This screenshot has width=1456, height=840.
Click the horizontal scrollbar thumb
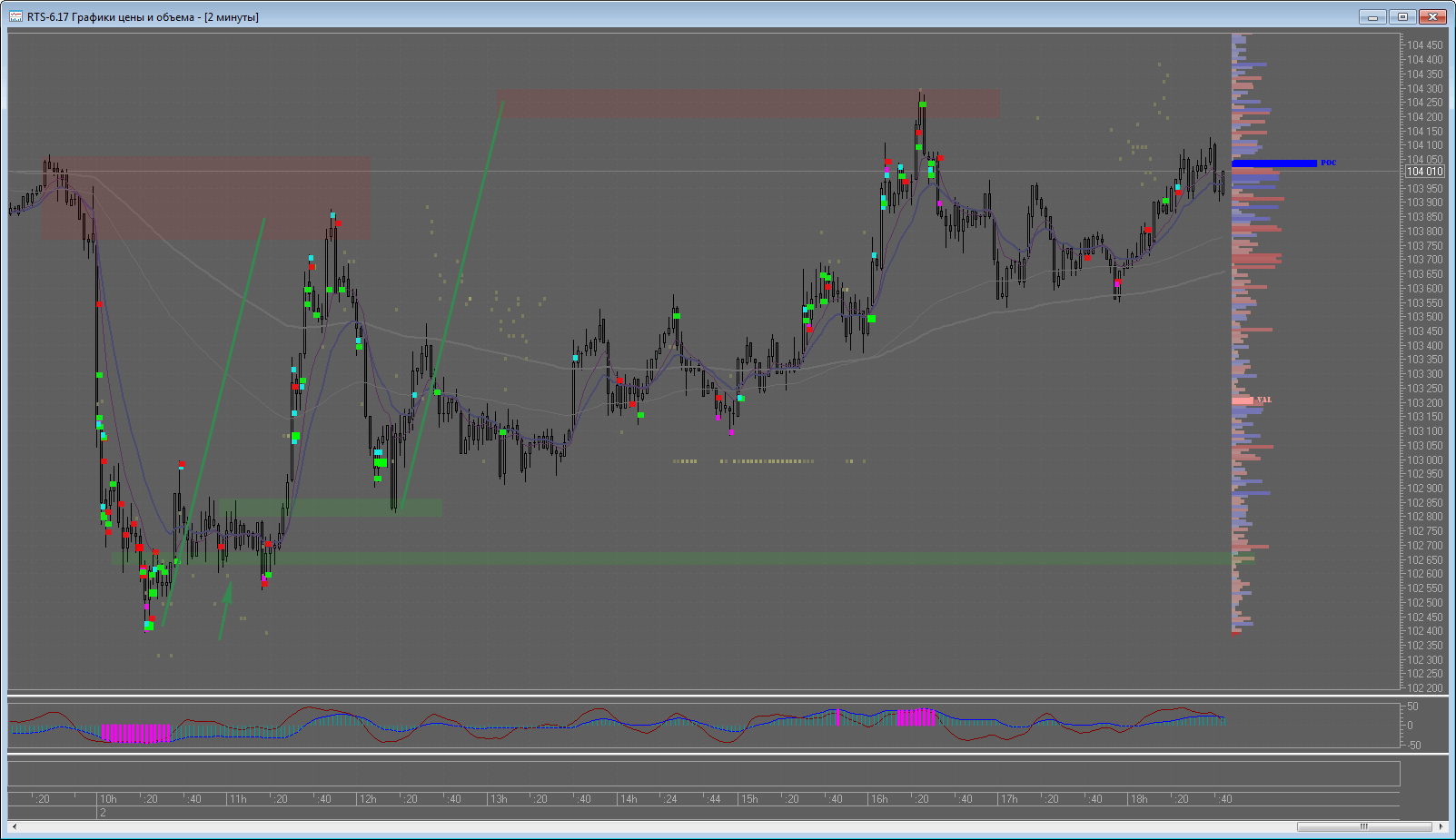pos(1363,826)
